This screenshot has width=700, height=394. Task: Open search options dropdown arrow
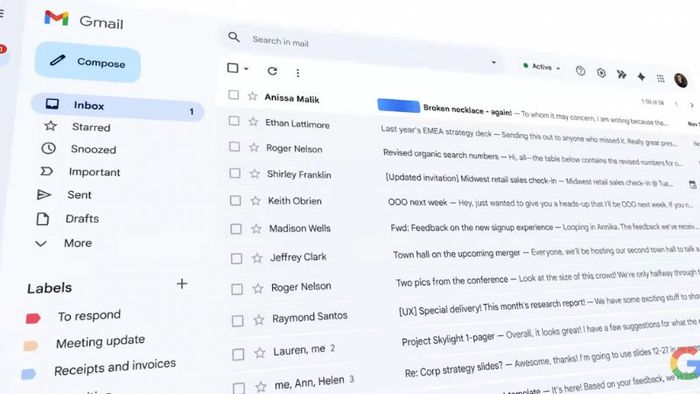493,62
